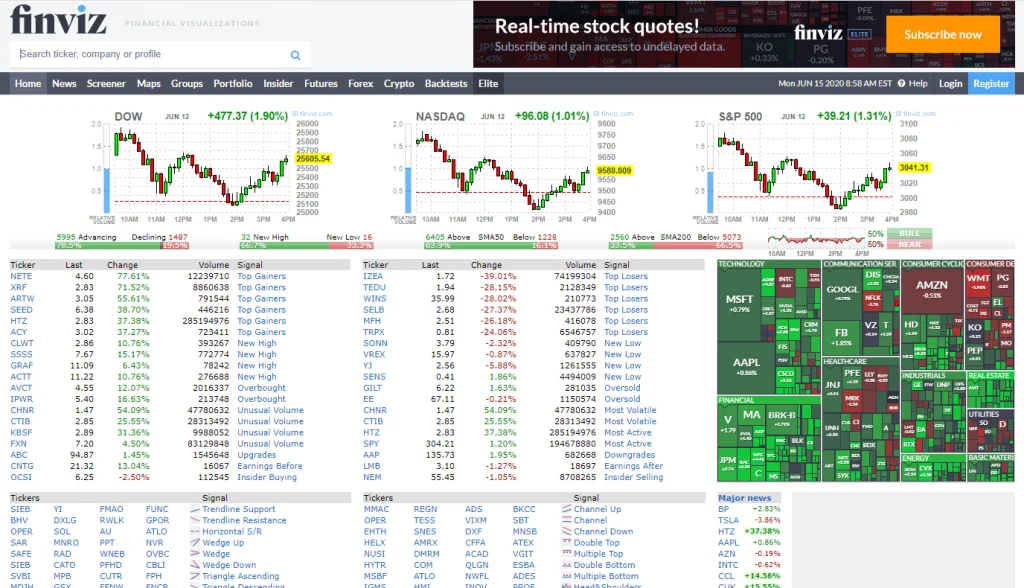Click the search magnifier icon
Viewport: 1024px width, 588px height.
295,56
